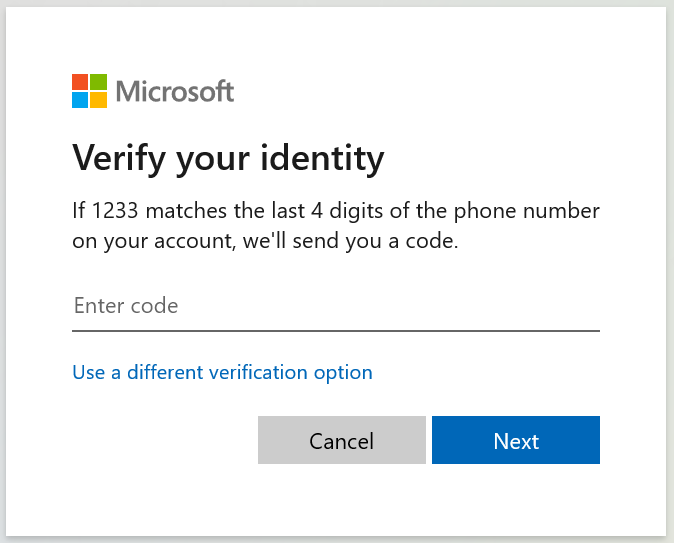Click the green square of Microsoft logo
674x543 pixels.
click(98, 82)
